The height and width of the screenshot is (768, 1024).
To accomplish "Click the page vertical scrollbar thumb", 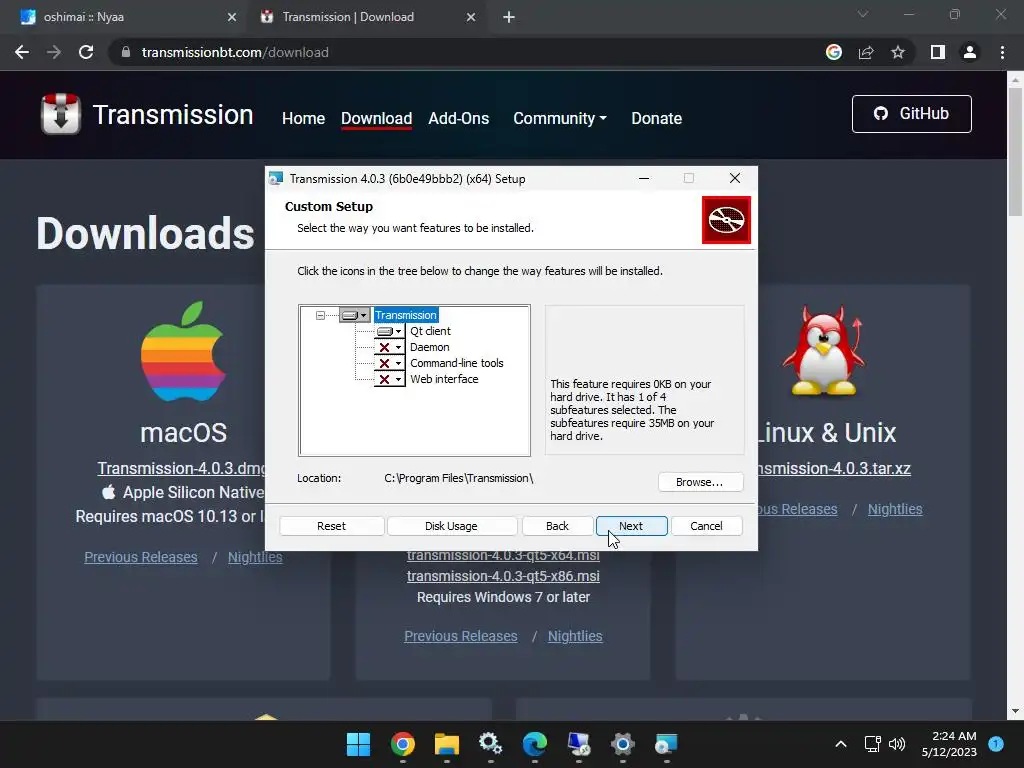I will tap(1015, 152).
